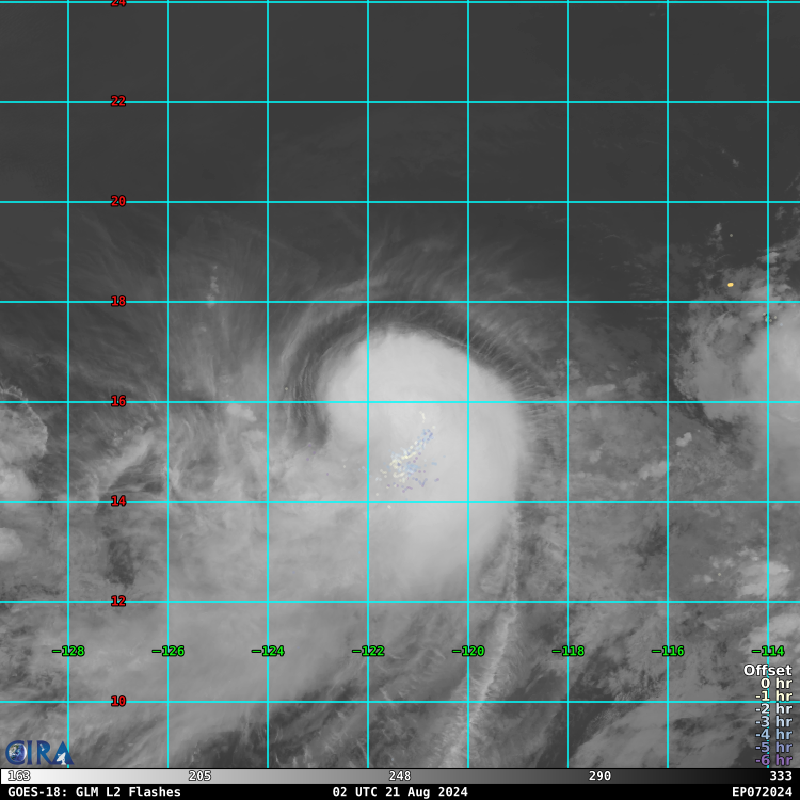Select the -3 hr legend entry

[x=773, y=721]
